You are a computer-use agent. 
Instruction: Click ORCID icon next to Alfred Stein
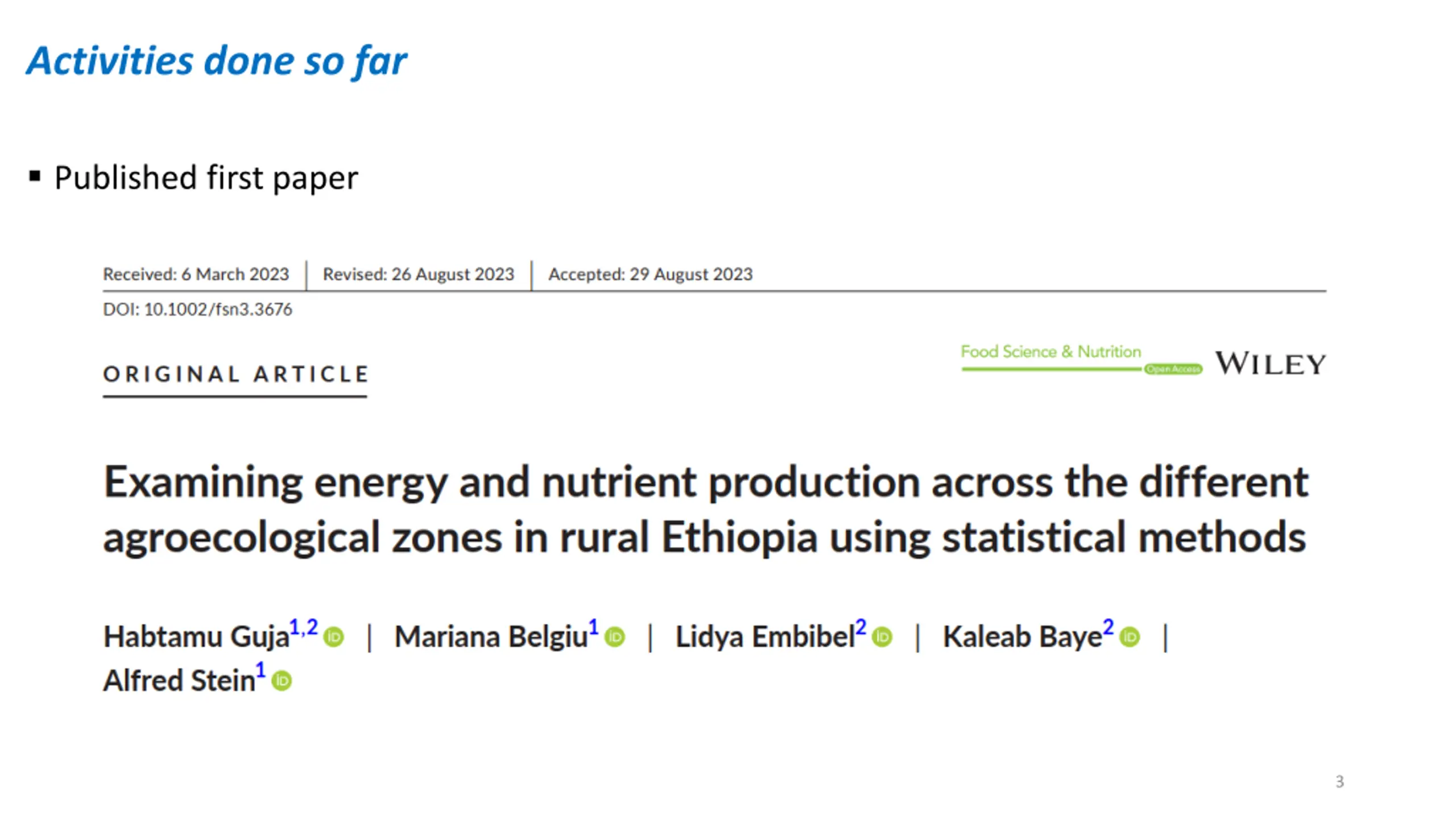(282, 681)
